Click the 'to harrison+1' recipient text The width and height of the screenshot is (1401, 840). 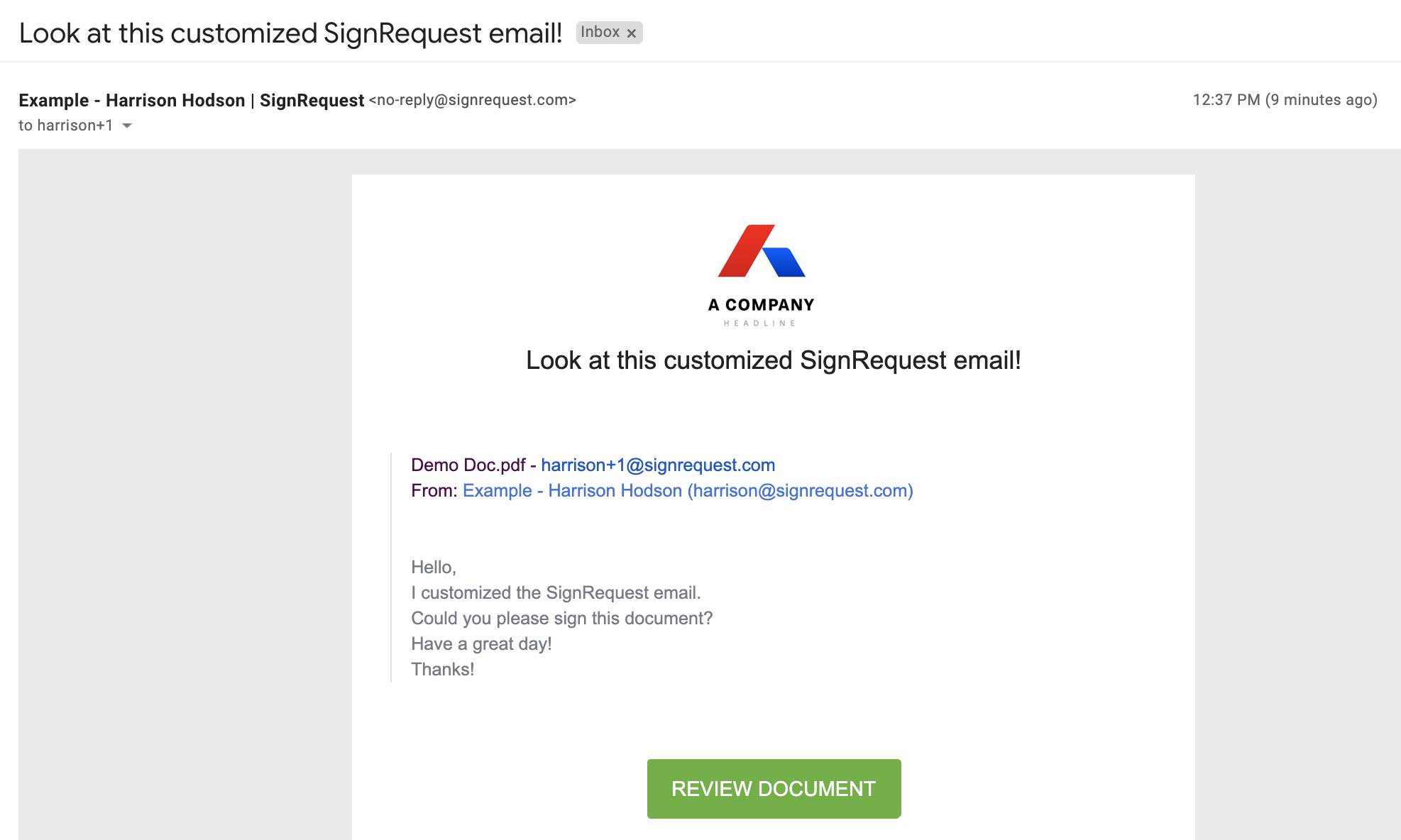(65, 126)
